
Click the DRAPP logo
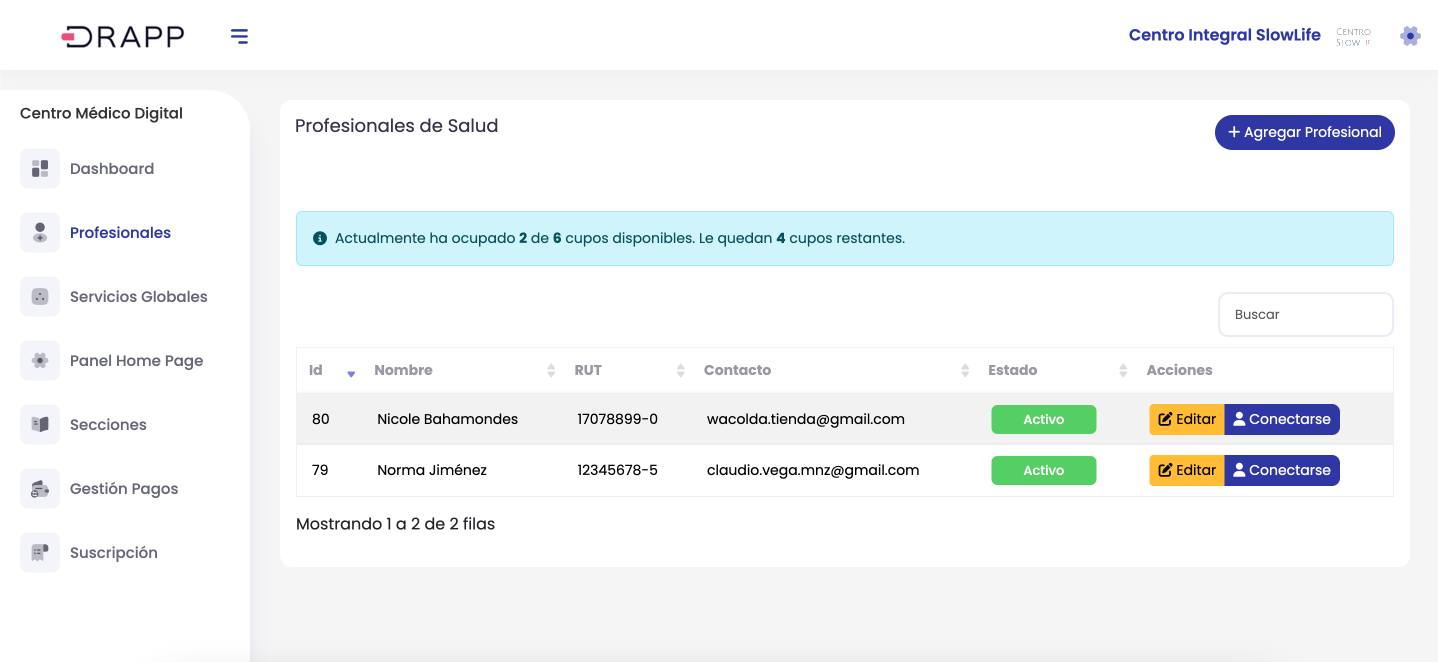[123, 37]
